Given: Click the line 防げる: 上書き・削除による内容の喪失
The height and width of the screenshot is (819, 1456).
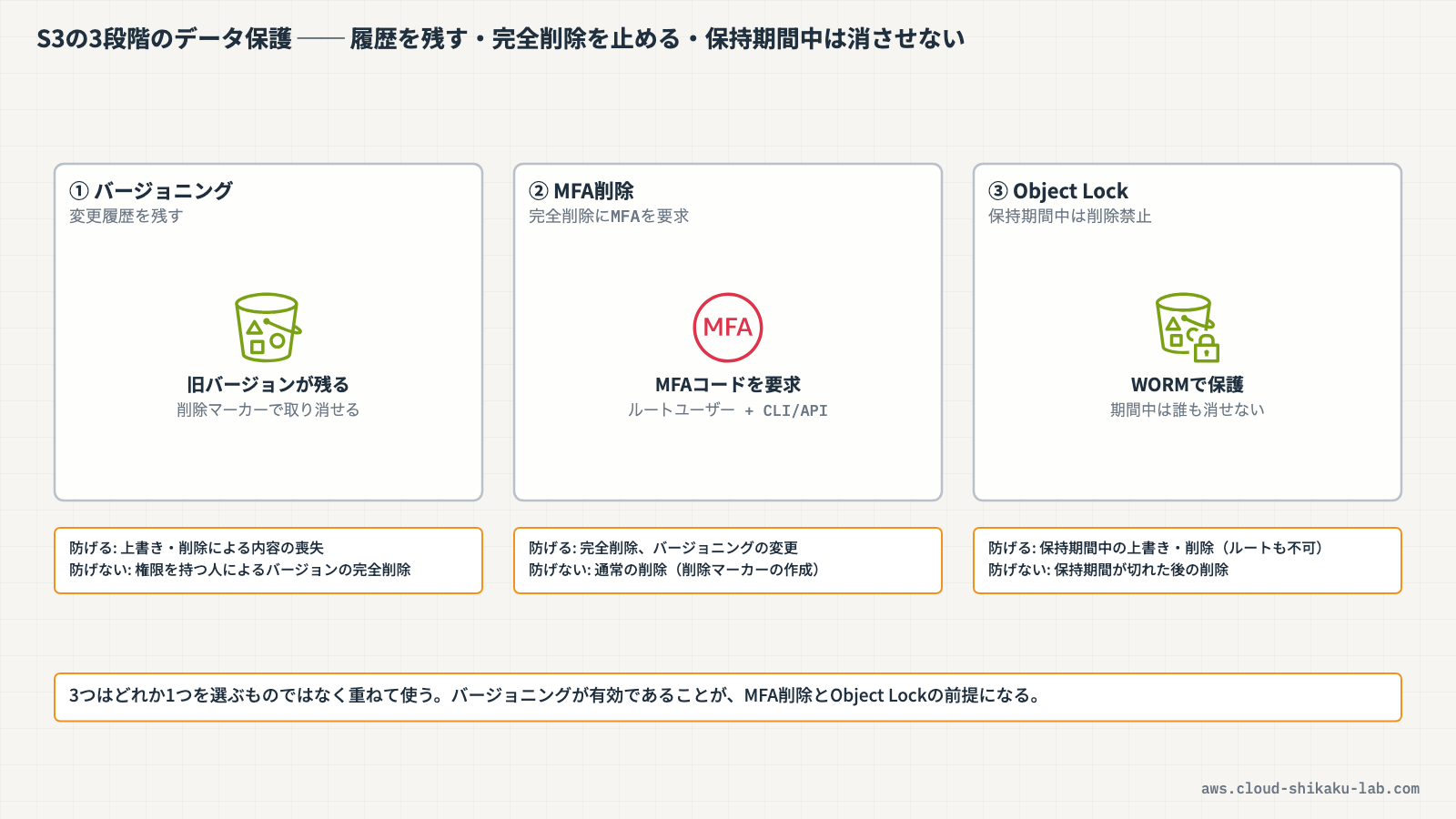Looking at the screenshot, I should pos(197,548).
